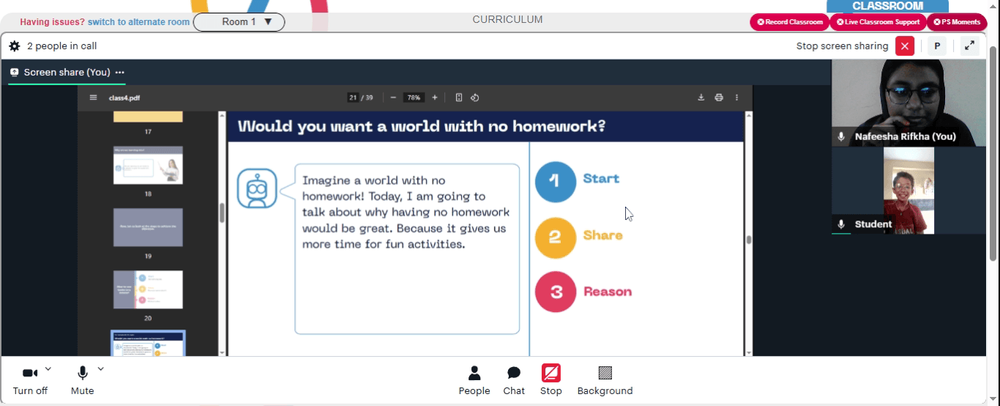This screenshot has width=1000, height=406.
Task: Click the P button in call header
Action: pos(937,46)
